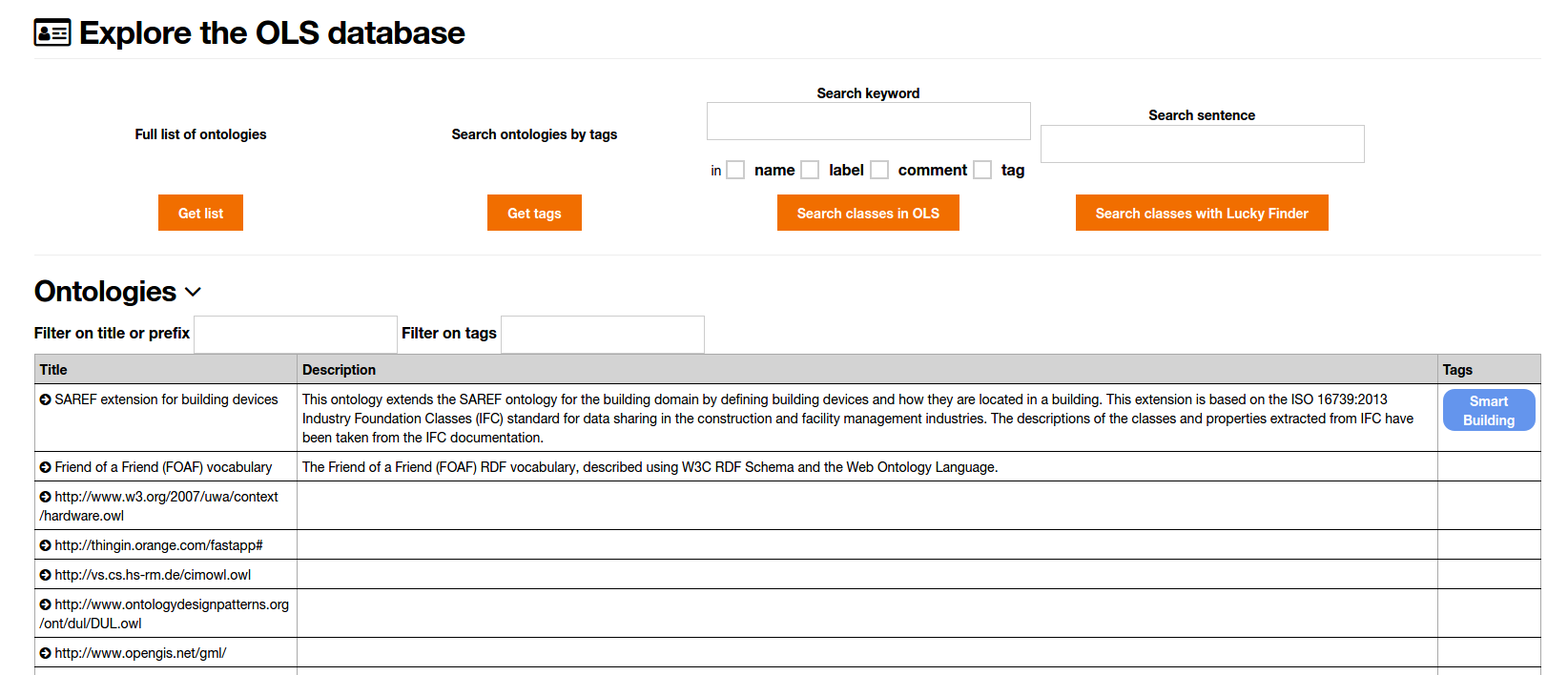This screenshot has height=675, width=1568.
Task: Toggle the tag checkbox
Action: tap(982, 170)
